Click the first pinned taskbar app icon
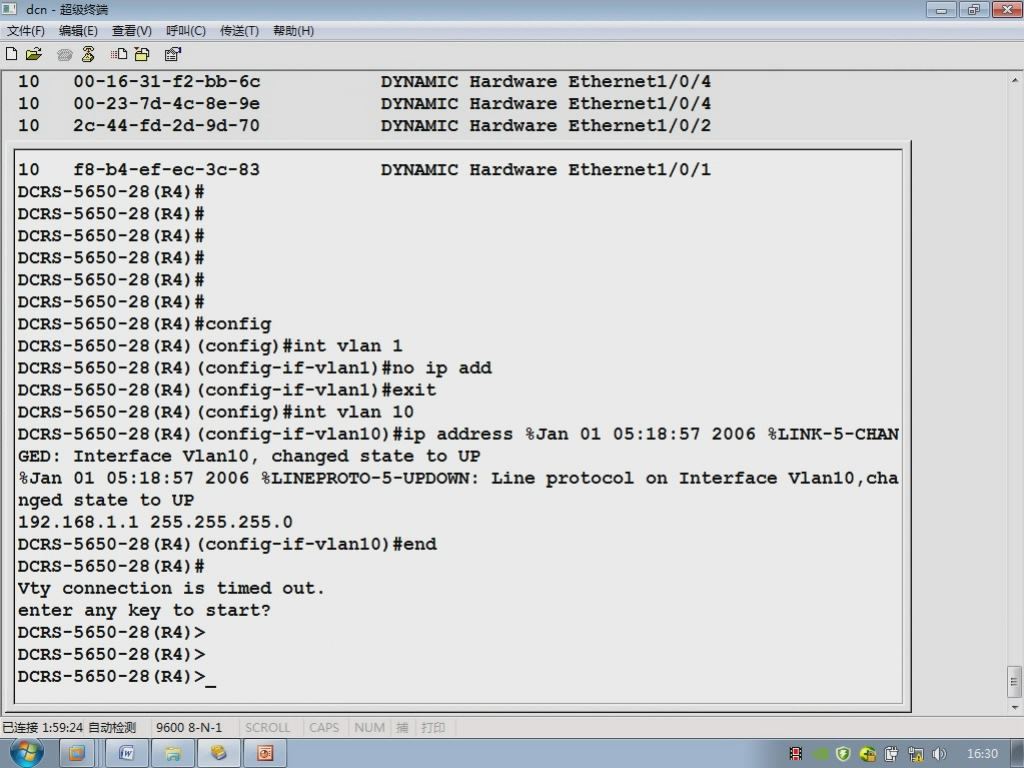Viewport: 1024px width, 768px height. 77,754
